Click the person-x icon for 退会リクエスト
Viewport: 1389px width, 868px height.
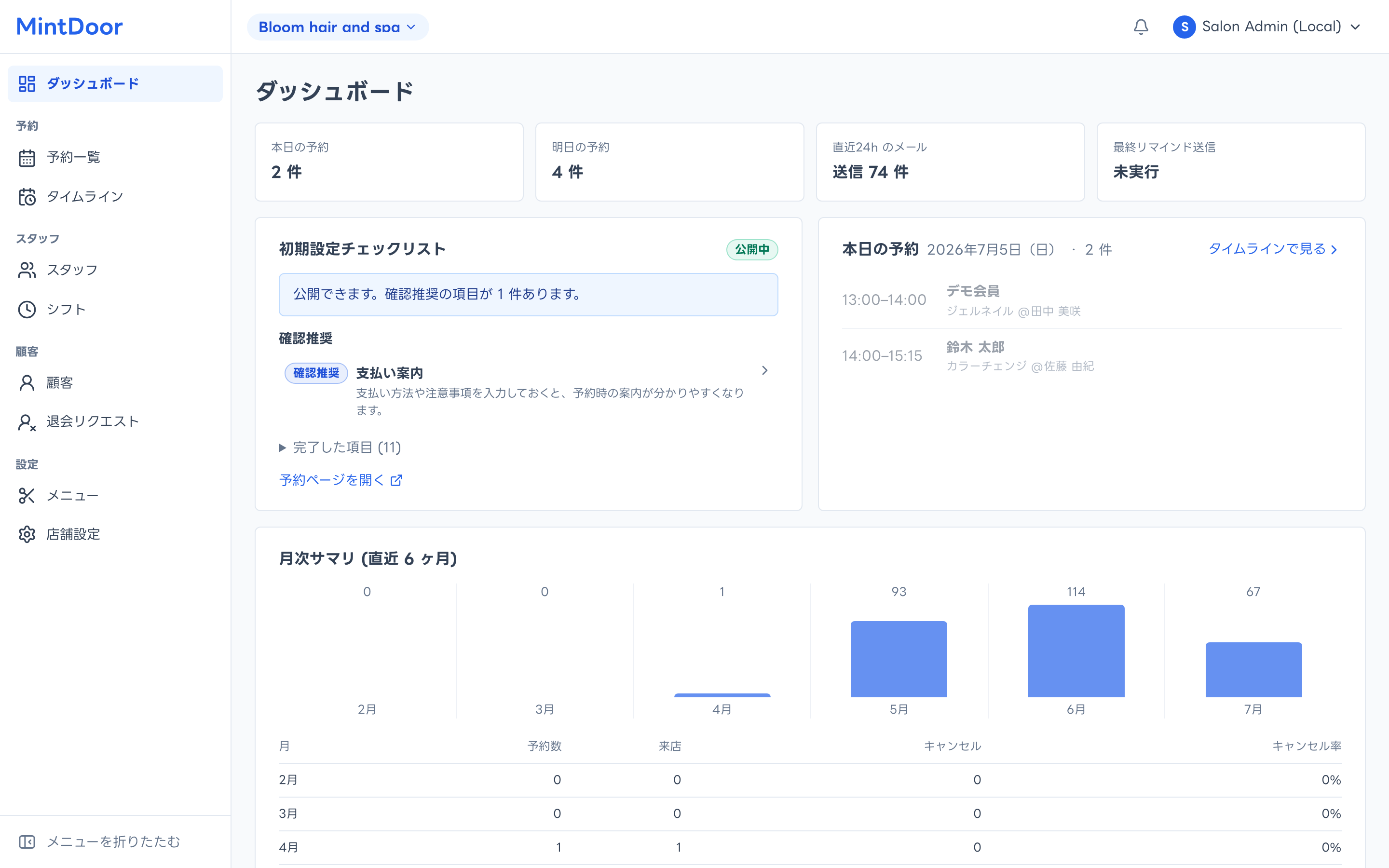coord(27,422)
